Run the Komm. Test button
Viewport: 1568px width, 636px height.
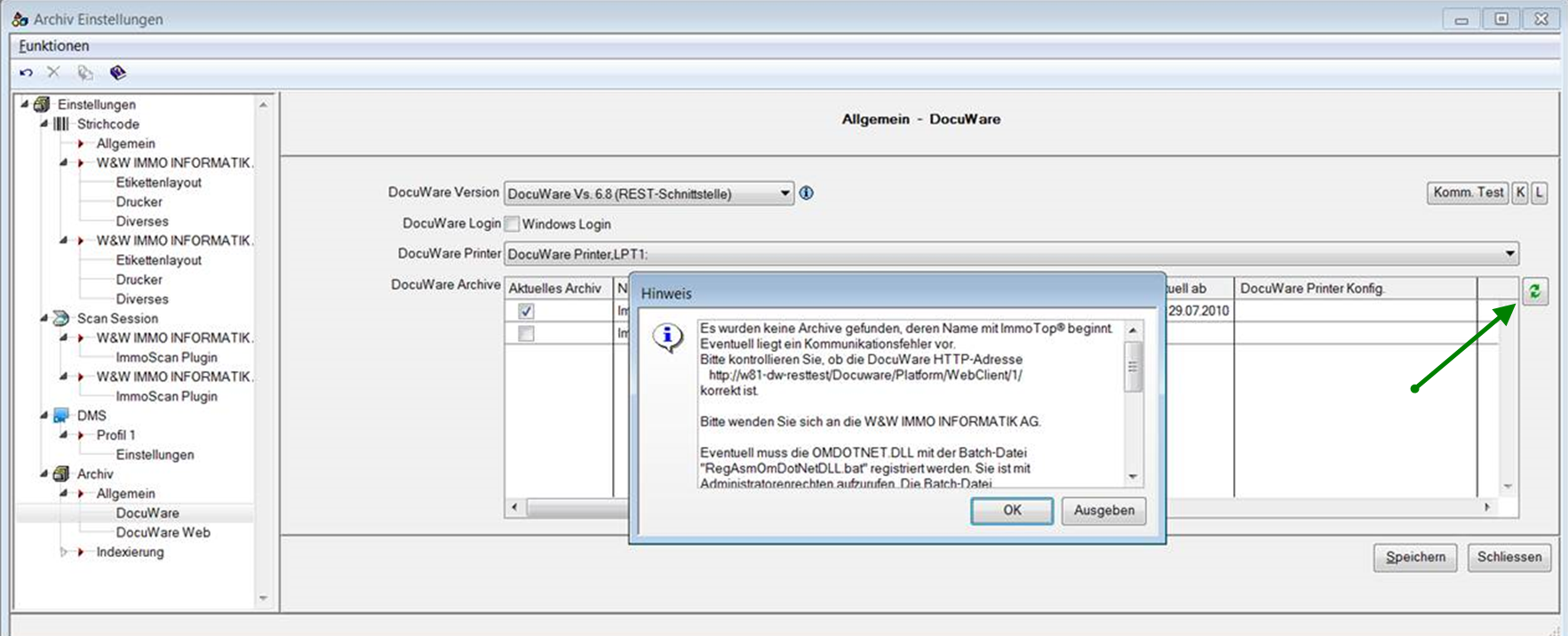1468,193
